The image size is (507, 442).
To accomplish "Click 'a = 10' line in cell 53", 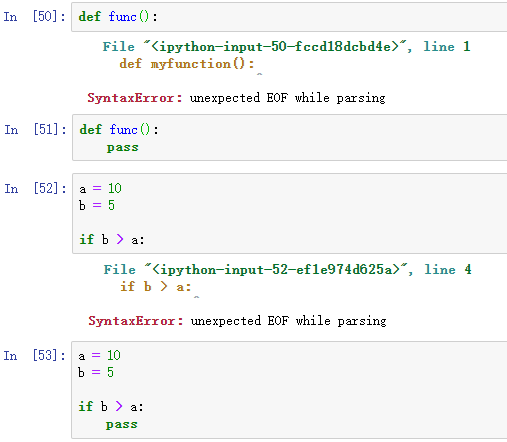I will (99, 356).
